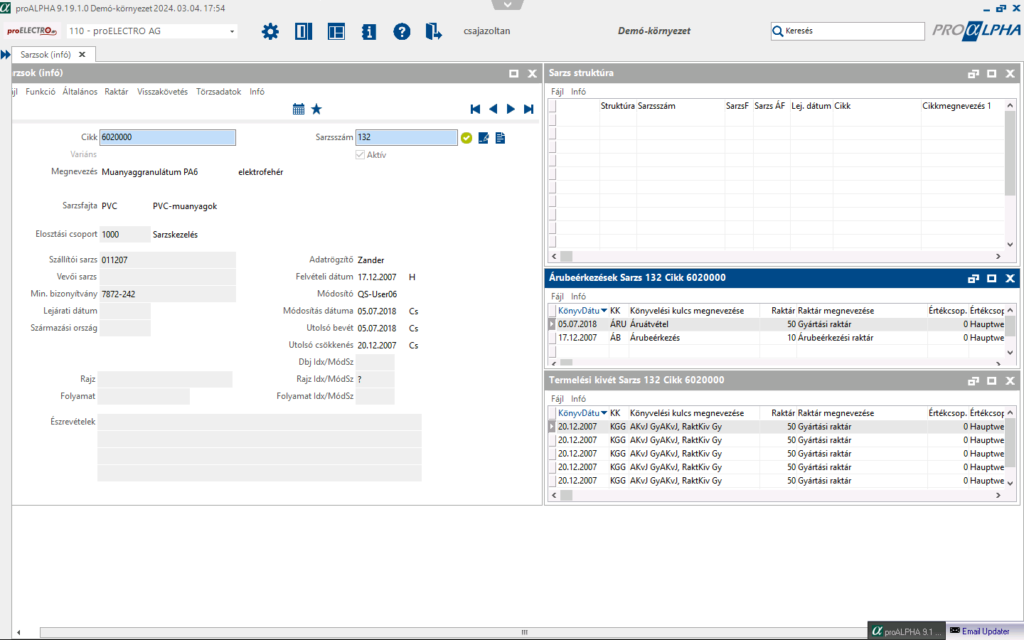1024x640 pixels.
Task: Open the info icon in top toolbar
Action: pos(369,32)
